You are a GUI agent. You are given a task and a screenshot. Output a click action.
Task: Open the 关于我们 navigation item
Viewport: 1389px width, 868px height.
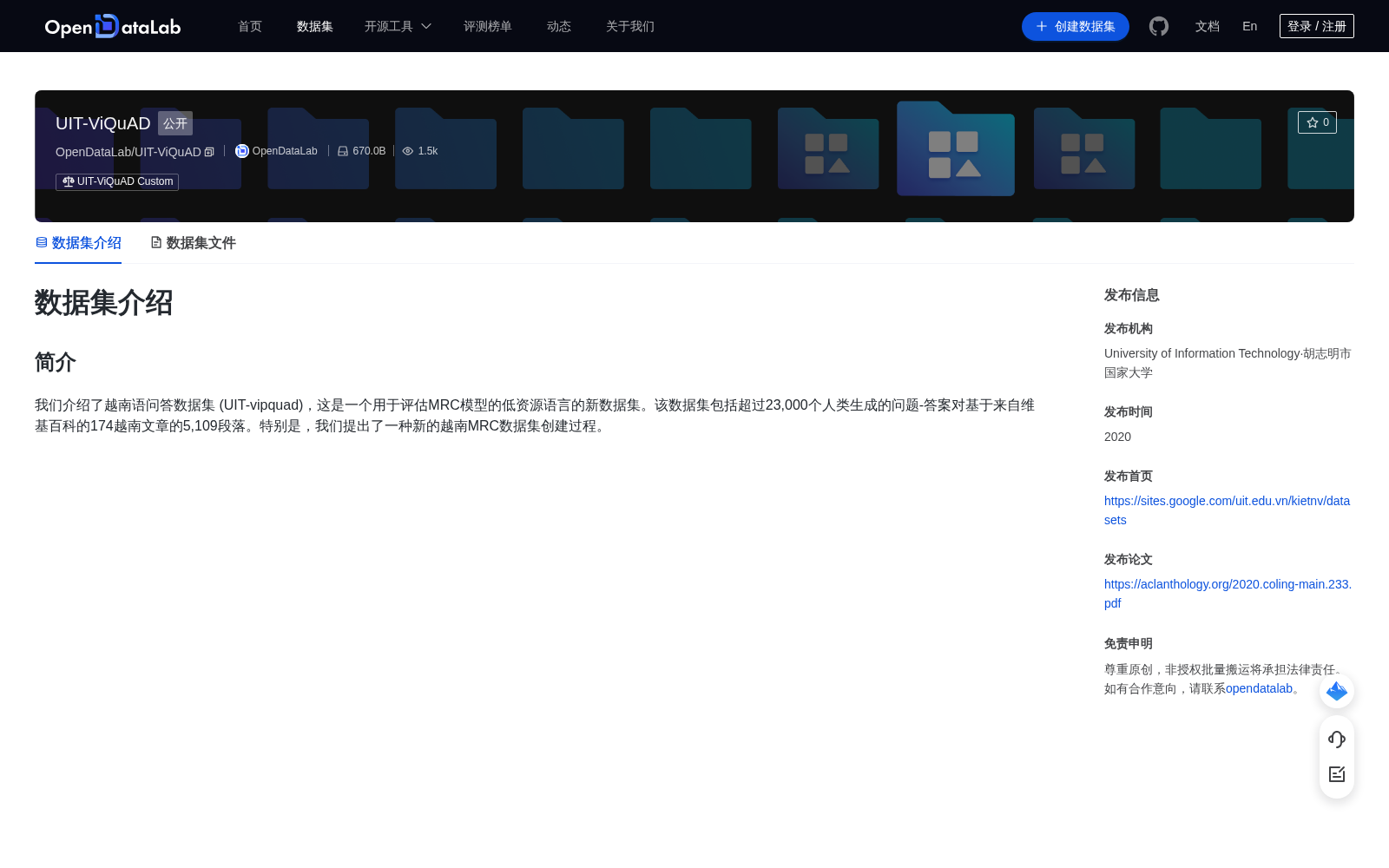point(630,26)
